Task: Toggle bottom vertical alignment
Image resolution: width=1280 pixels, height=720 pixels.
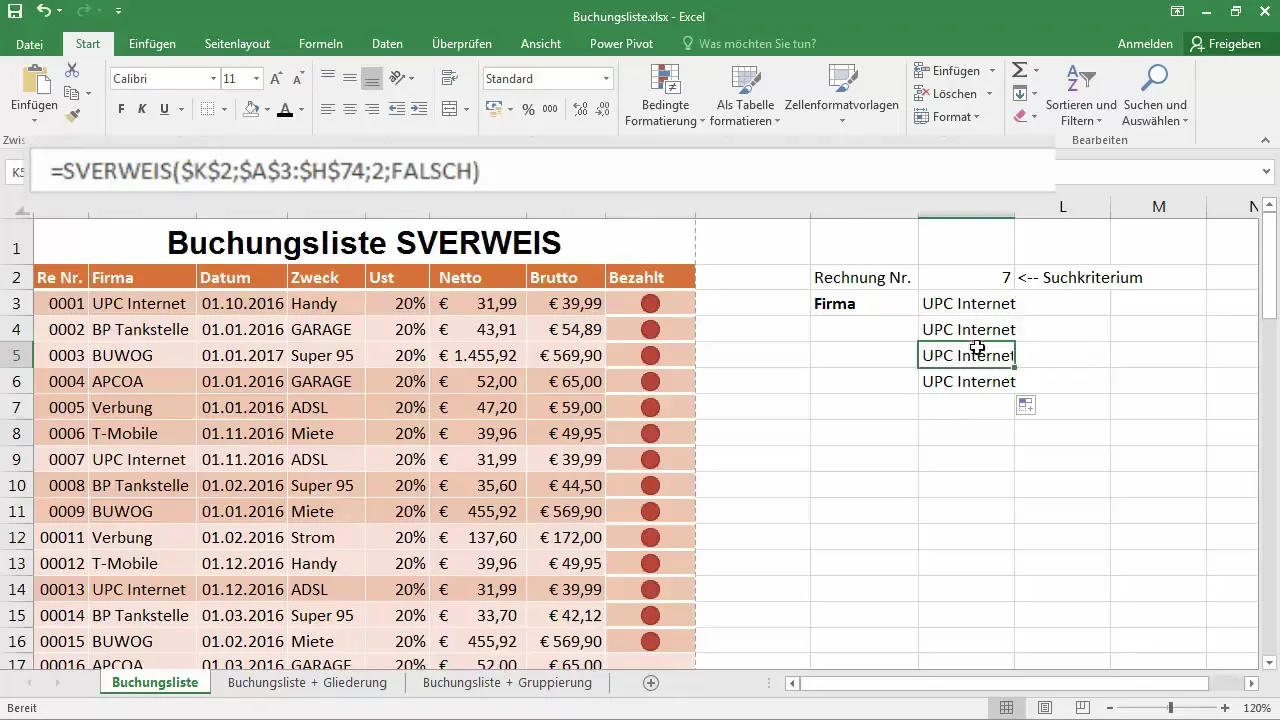Action: (372, 78)
